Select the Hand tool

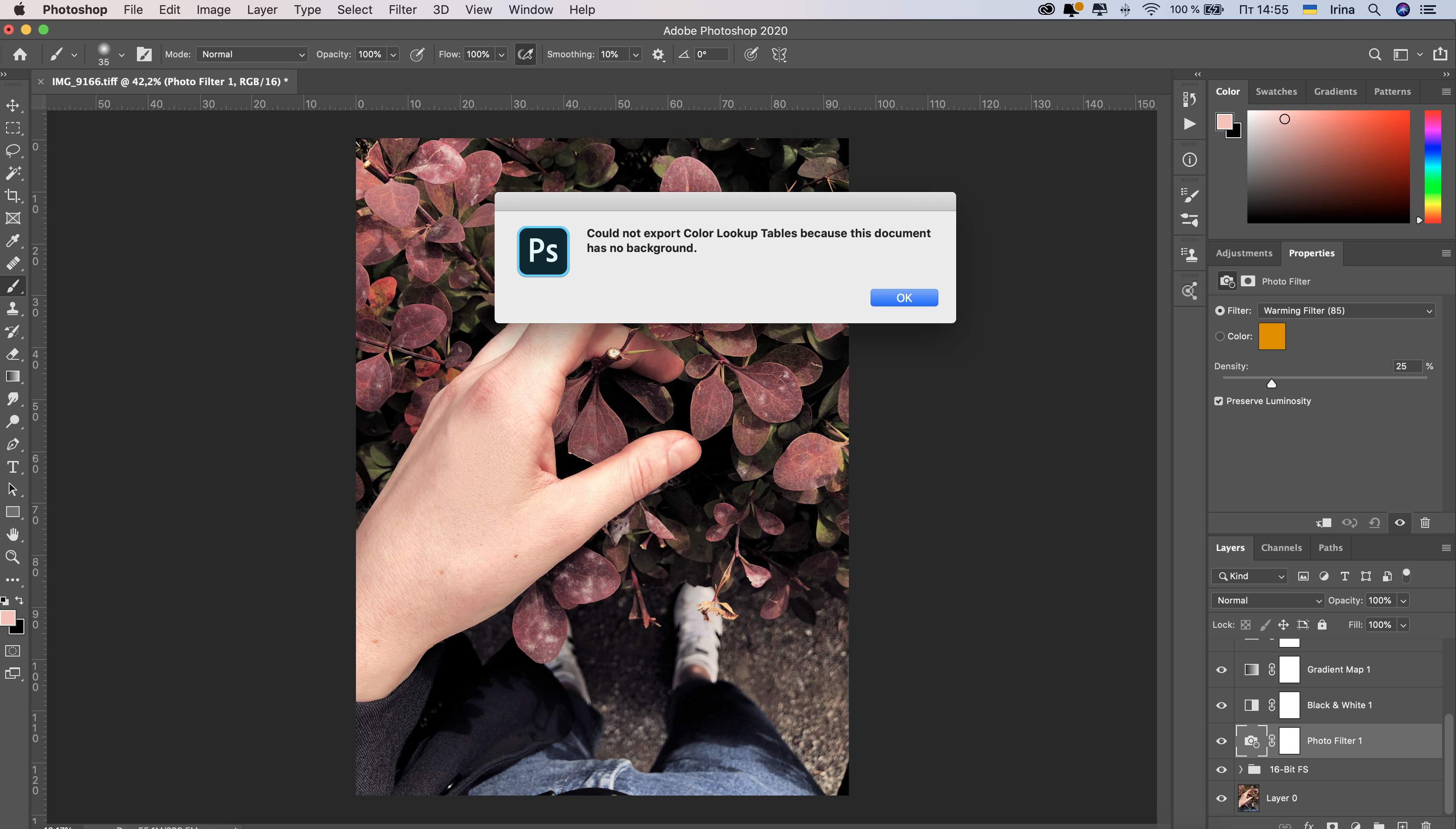13,534
